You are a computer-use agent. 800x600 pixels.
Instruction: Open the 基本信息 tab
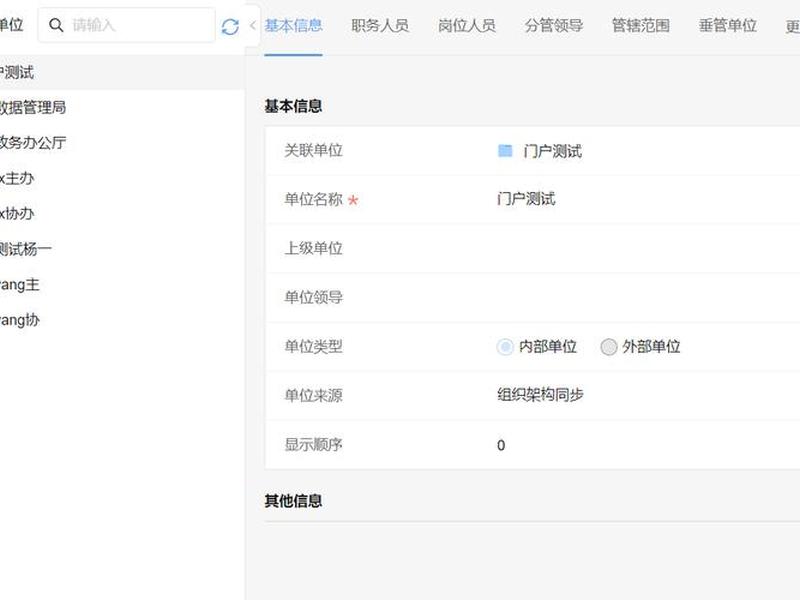293,26
